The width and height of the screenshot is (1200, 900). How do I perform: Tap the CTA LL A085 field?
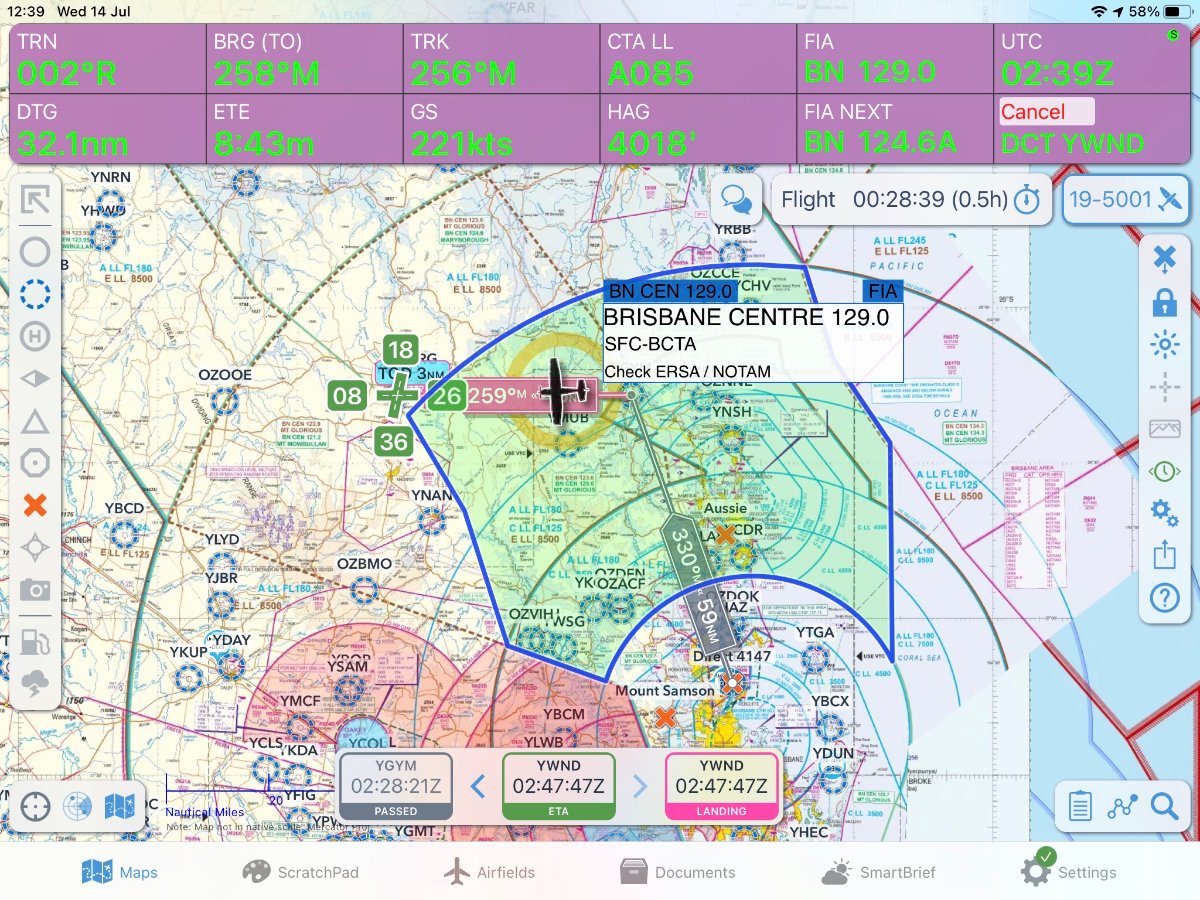point(699,58)
